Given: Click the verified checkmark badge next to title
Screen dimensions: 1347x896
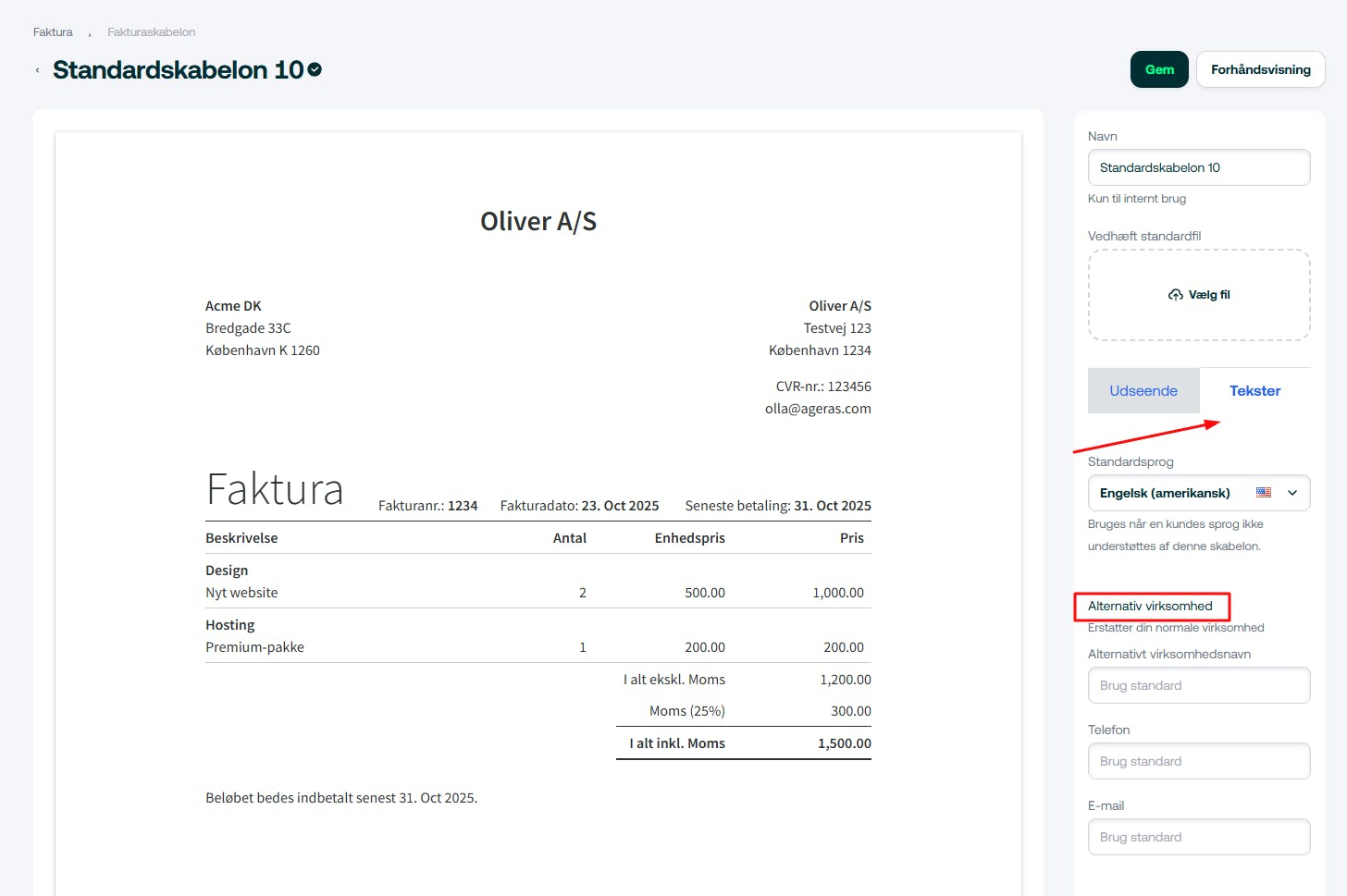Looking at the screenshot, I should click(x=315, y=69).
